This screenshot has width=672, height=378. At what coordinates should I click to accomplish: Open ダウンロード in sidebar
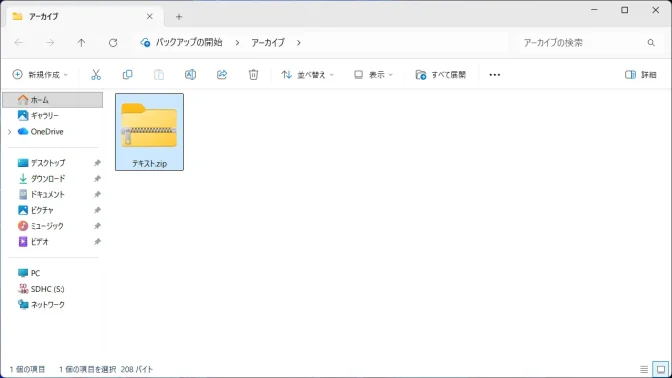pos(48,179)
